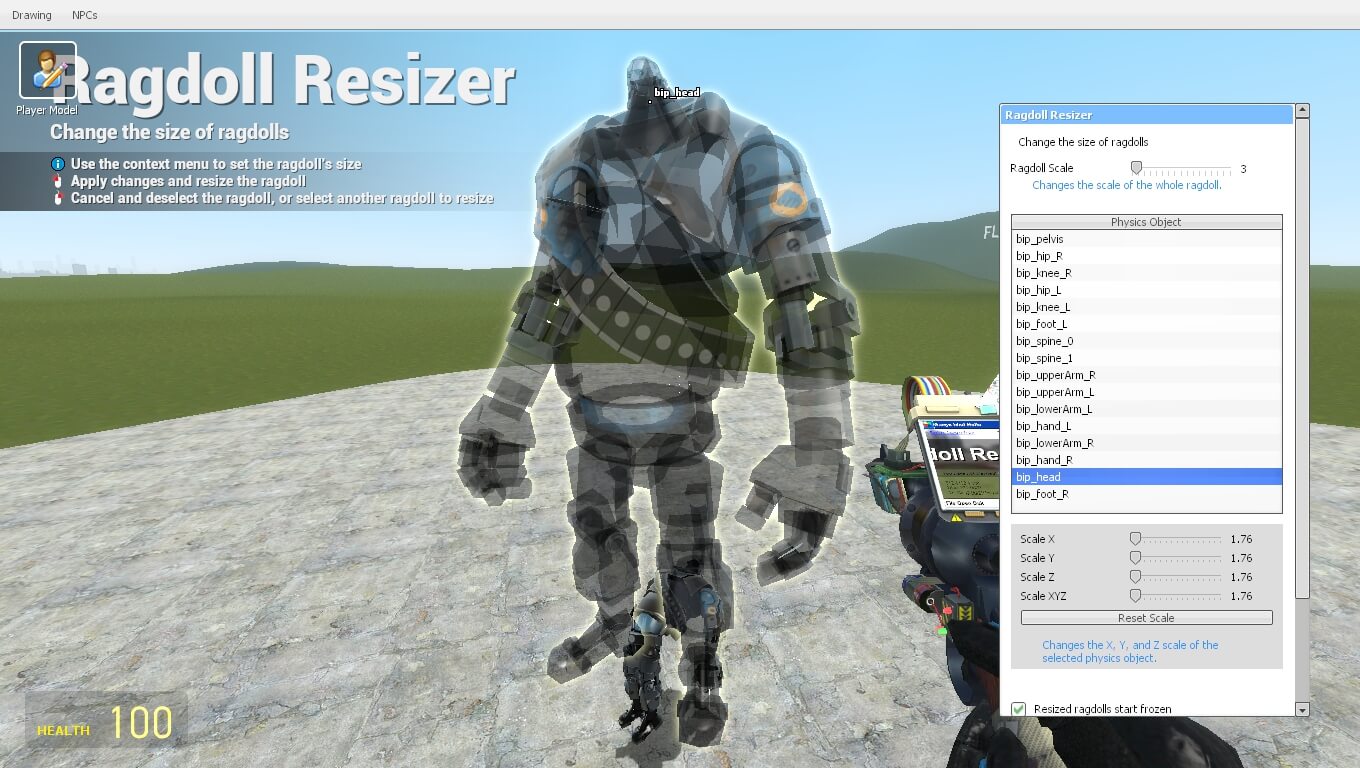Click the panel scrollbar up arrow

[1302, 110]
